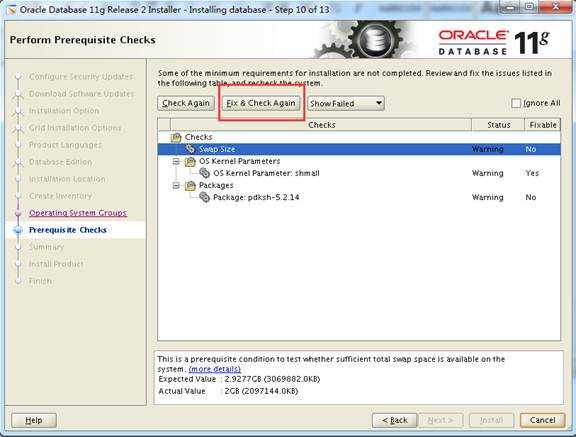This screenshot has height=437, width=576.
Task: Click the Warning status of shmall row
Action: tap(487, 173)
